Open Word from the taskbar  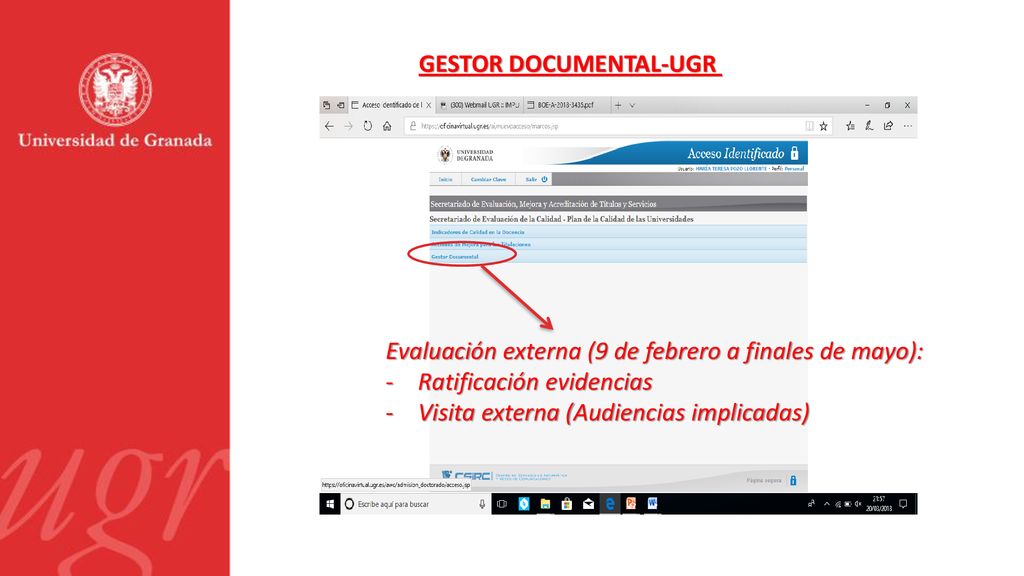(652, 504)
